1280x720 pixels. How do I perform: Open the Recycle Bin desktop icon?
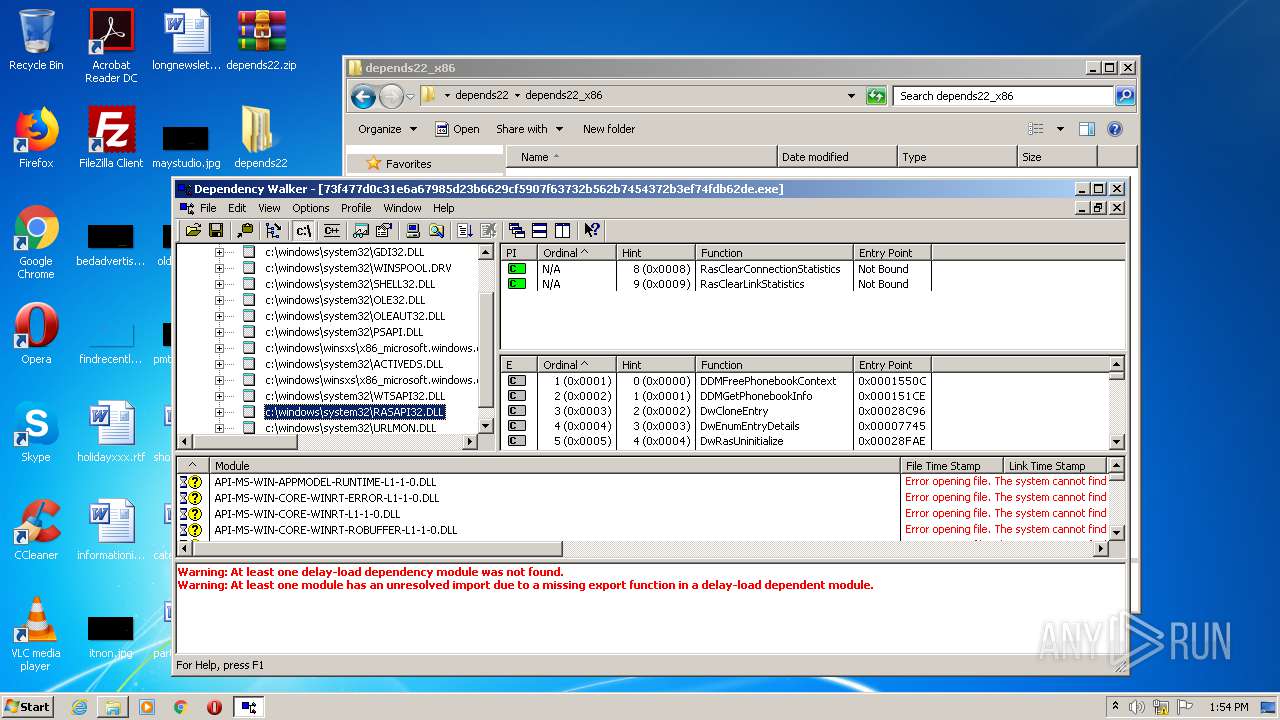click(x=36, y=41)
